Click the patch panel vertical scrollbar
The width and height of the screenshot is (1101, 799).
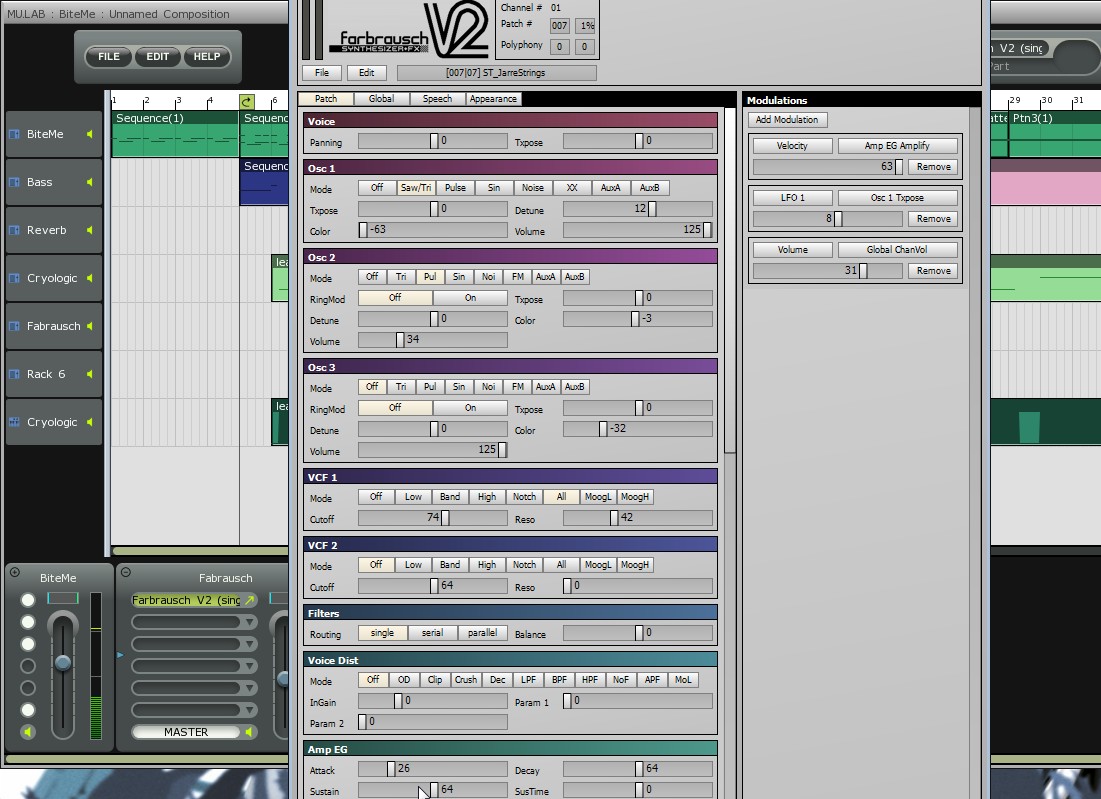(x=730, y=281)
